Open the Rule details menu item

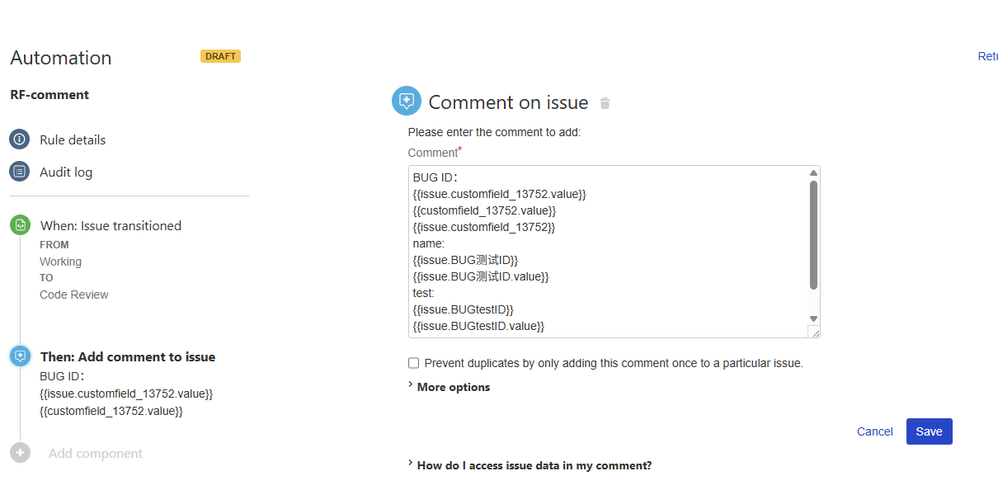tap(73, 140)
